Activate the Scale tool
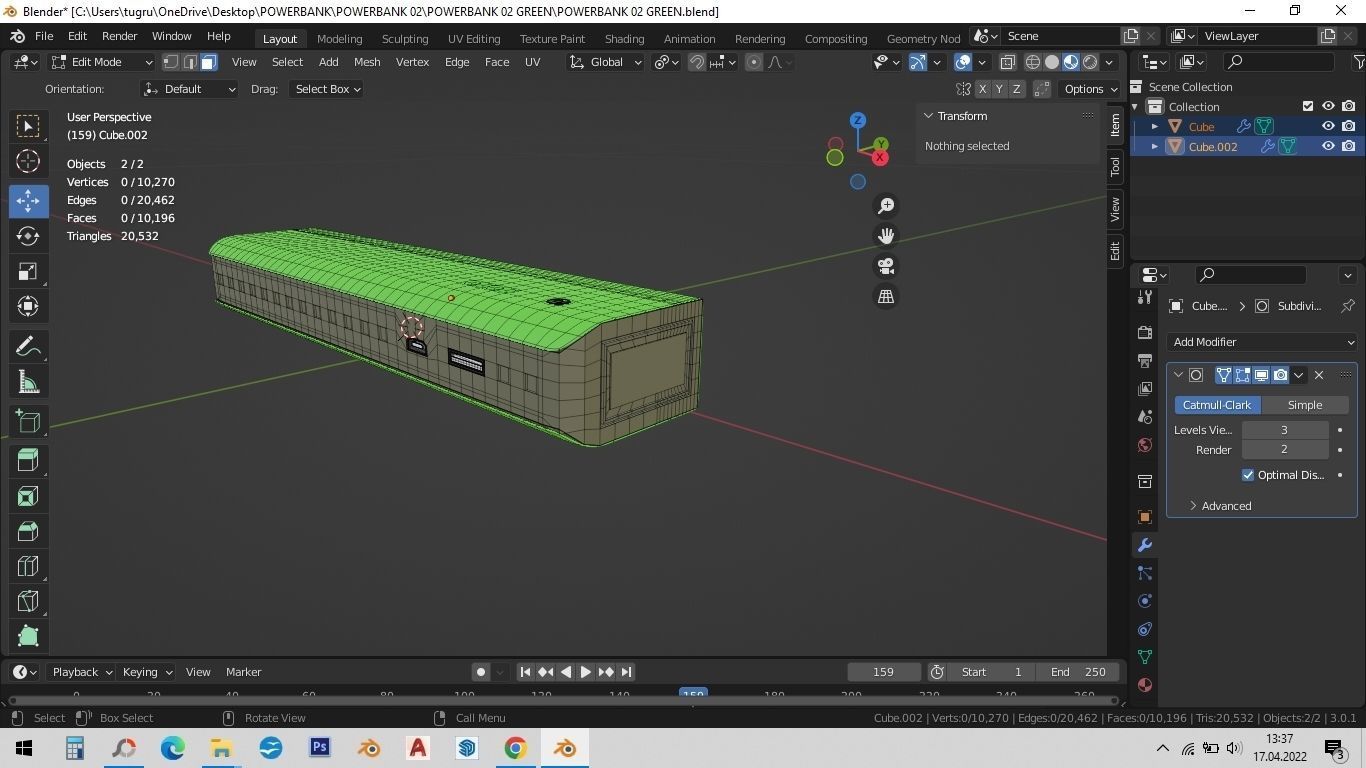Screen dimensions: 1366x768 click(28, 272)
